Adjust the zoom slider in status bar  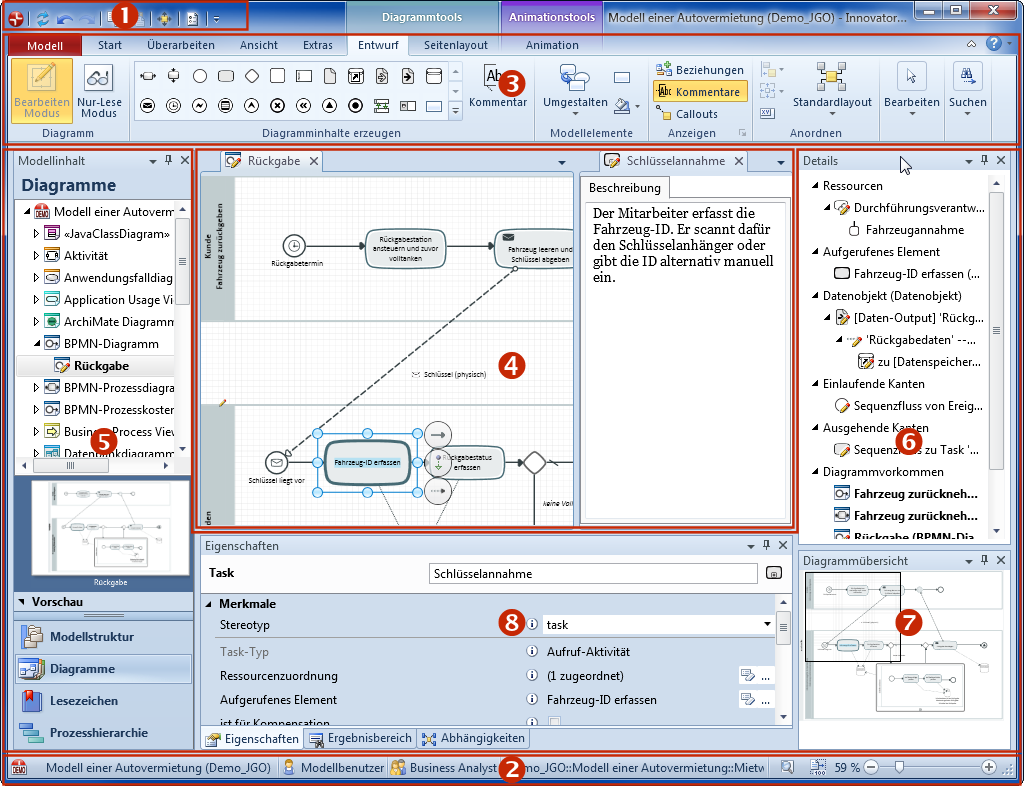pyautogui.click(x=900, y=767)
